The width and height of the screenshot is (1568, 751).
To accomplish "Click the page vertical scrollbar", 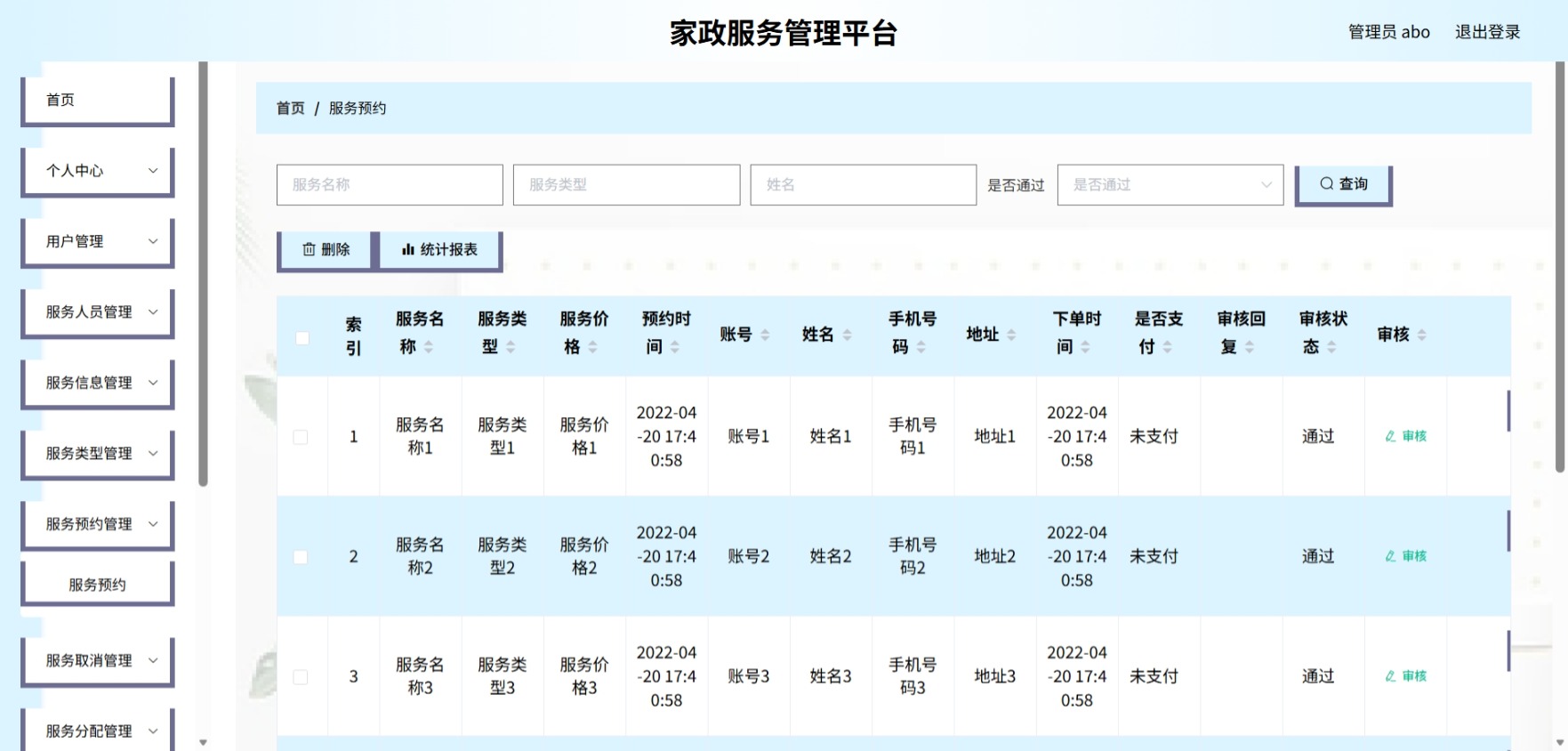I will [x=1560, y=267].
